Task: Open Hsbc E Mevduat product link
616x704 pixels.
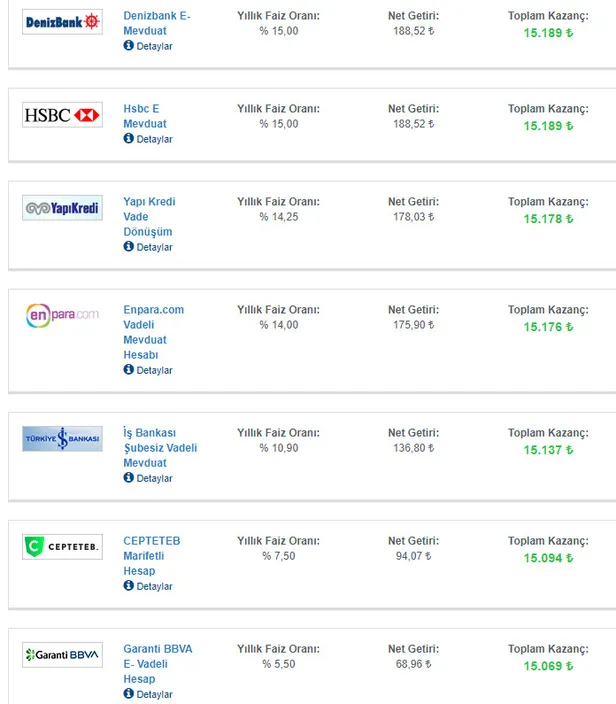Action: coord(145,116)
